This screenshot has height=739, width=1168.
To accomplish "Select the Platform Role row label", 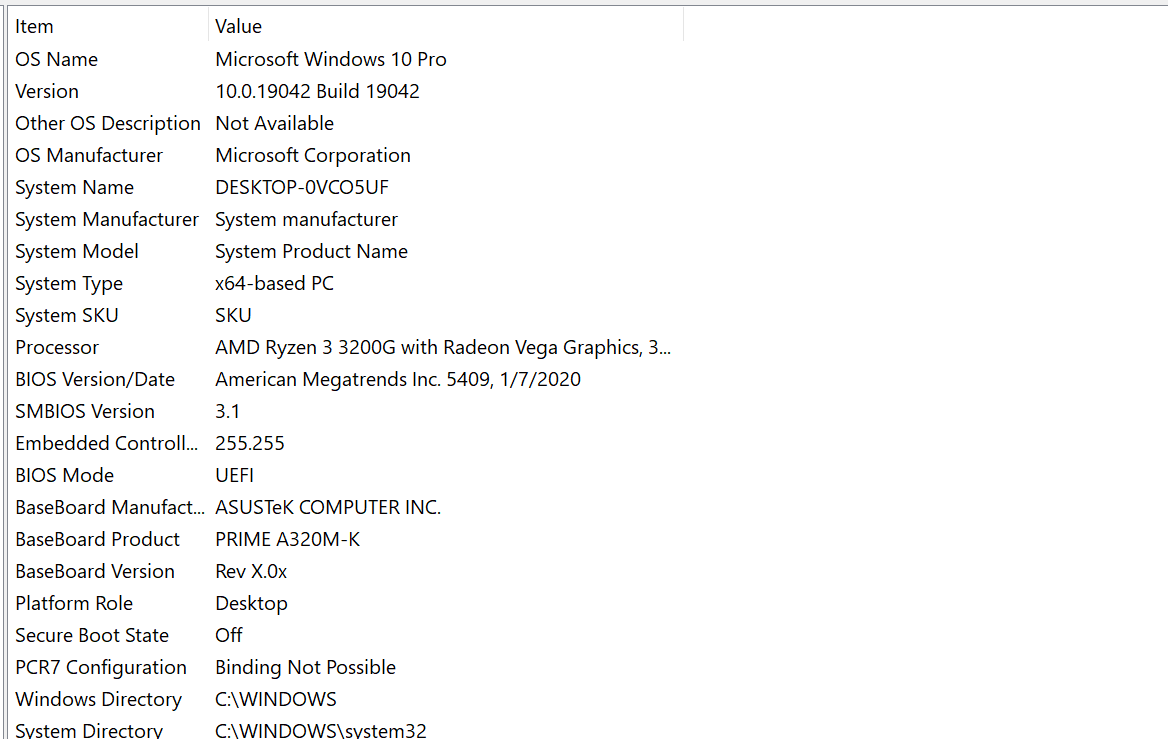I will click(x=74, y=604).
